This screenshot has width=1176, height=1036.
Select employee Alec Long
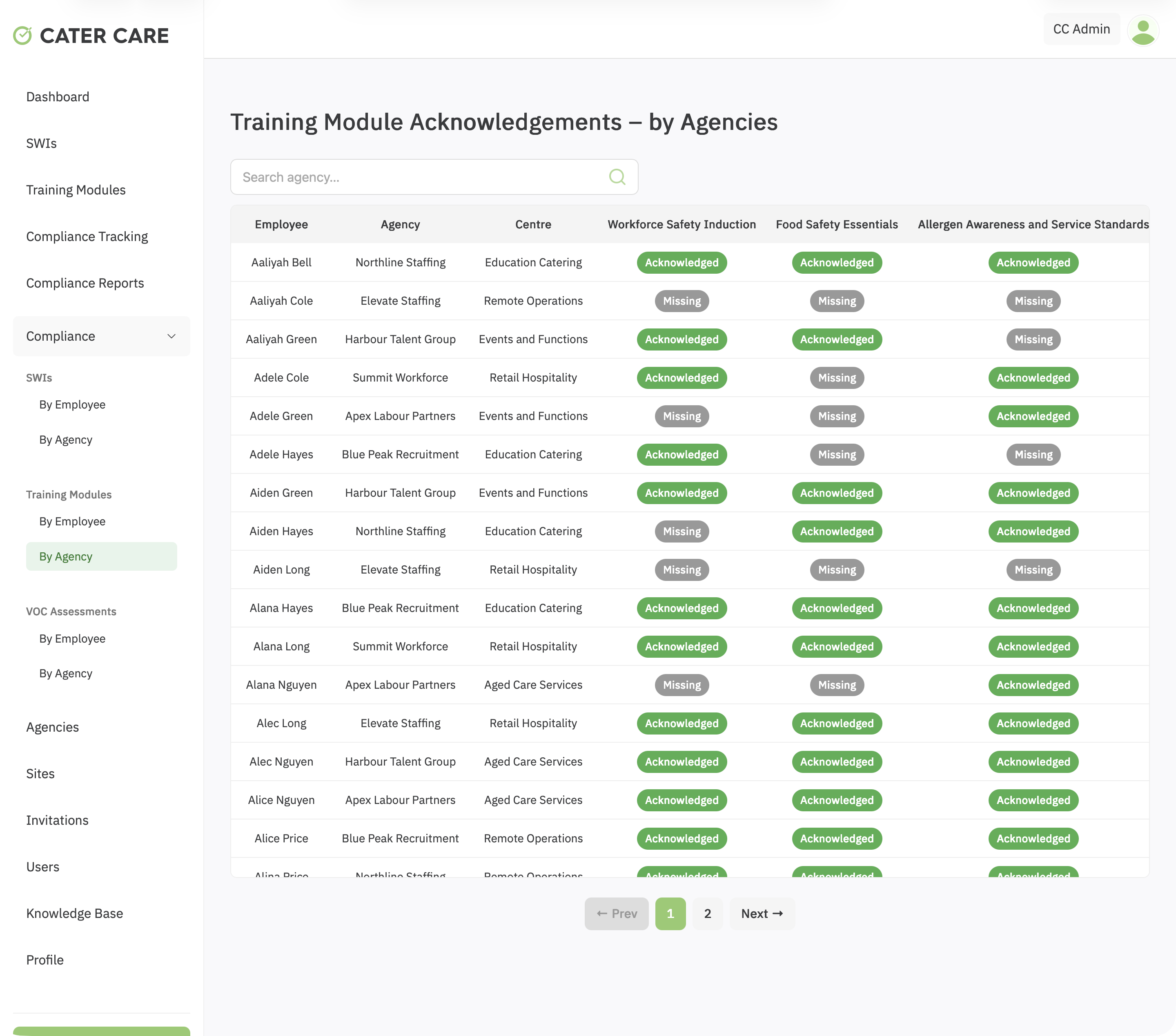(x=281, y=723)
